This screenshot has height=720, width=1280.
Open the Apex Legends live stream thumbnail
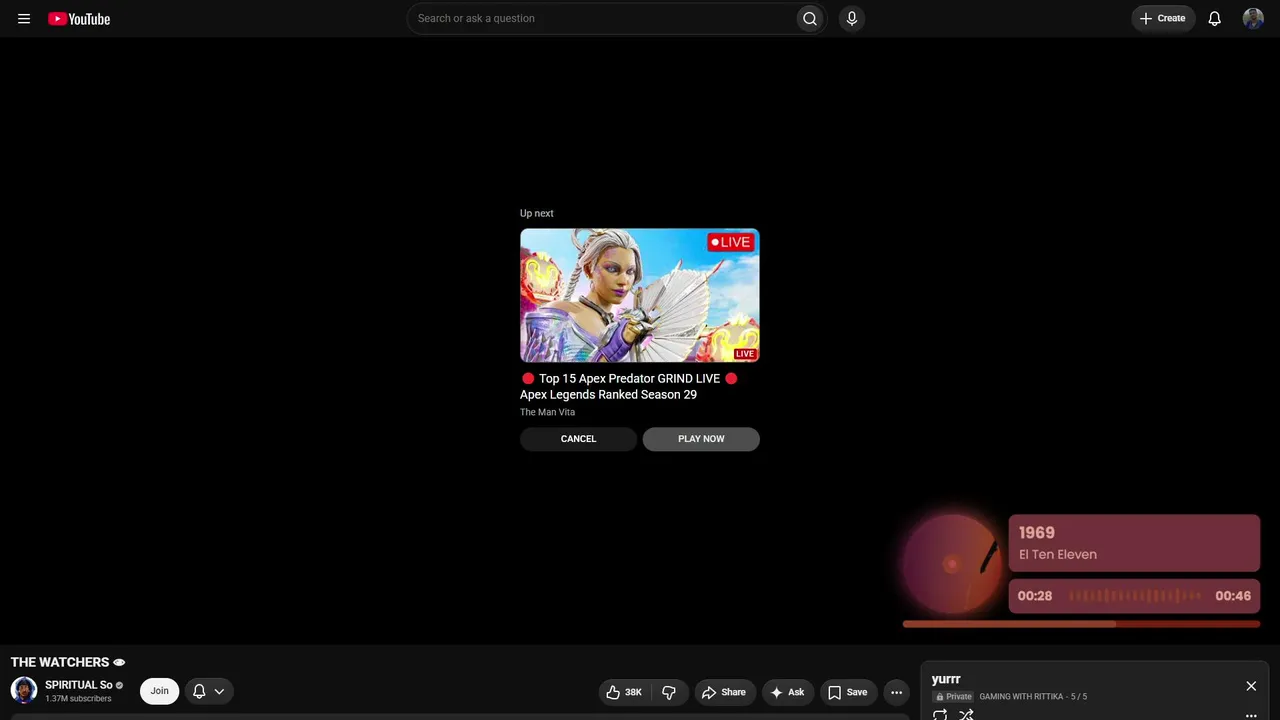pyautogui.click(x=640, y=295)
